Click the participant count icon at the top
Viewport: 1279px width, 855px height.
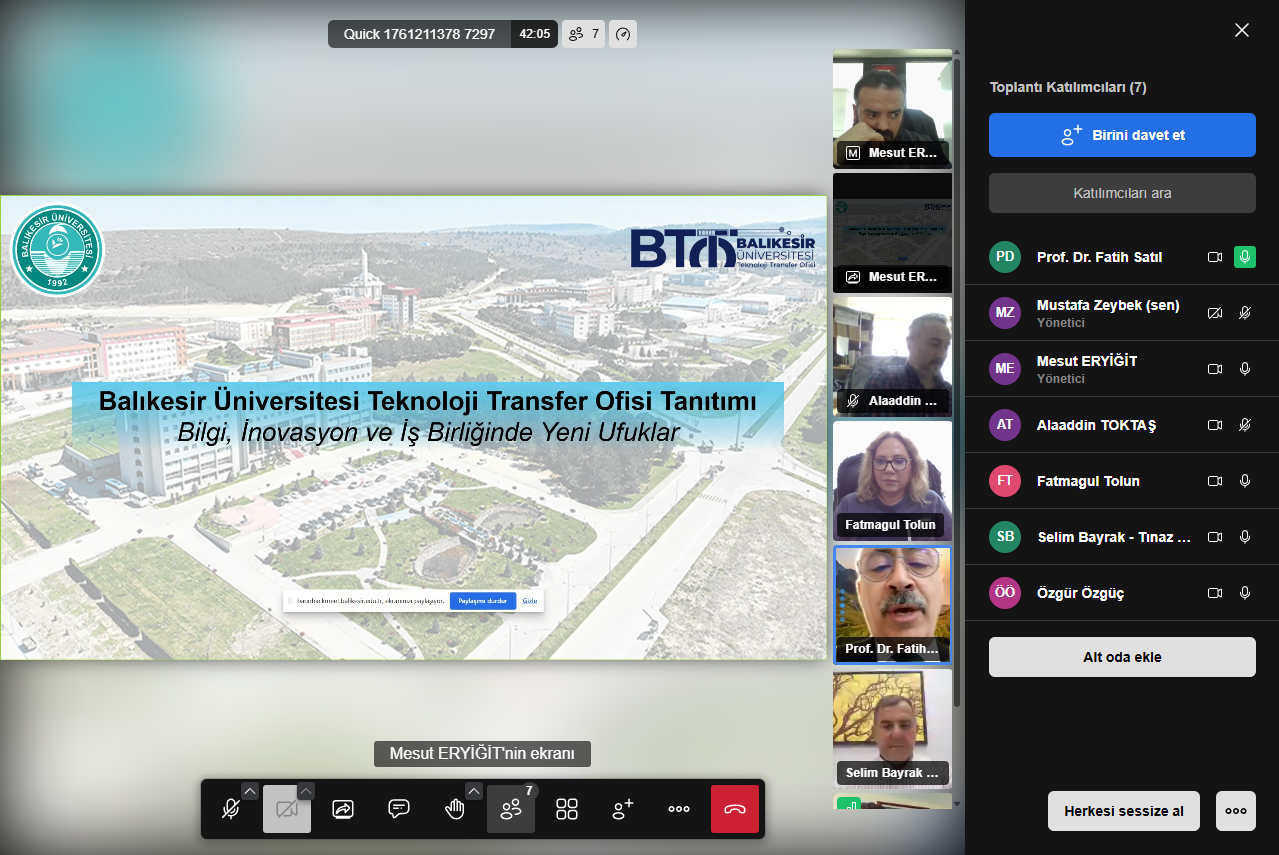tap(584, 34)
